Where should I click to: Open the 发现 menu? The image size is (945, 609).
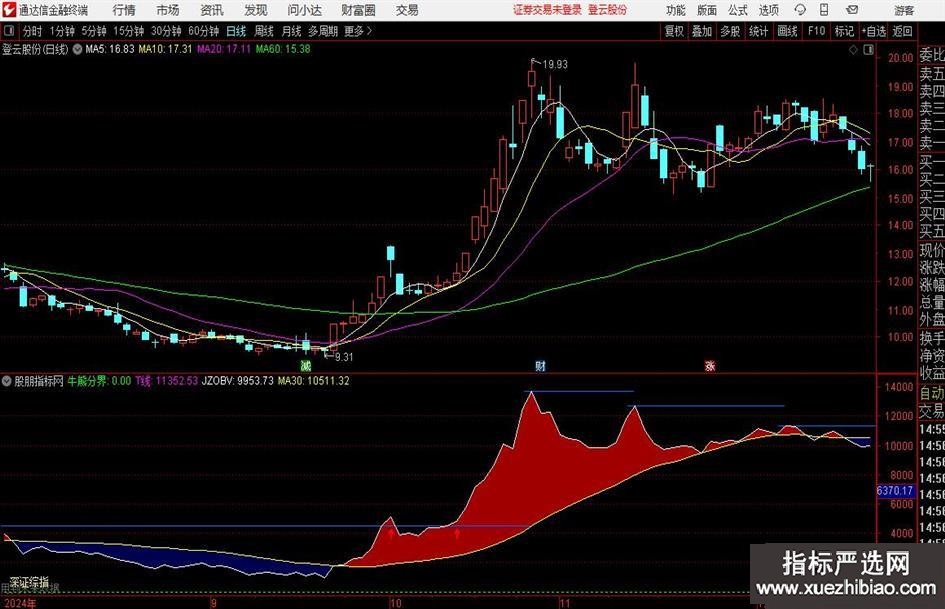pyautogui.click(x=256, y=10)
